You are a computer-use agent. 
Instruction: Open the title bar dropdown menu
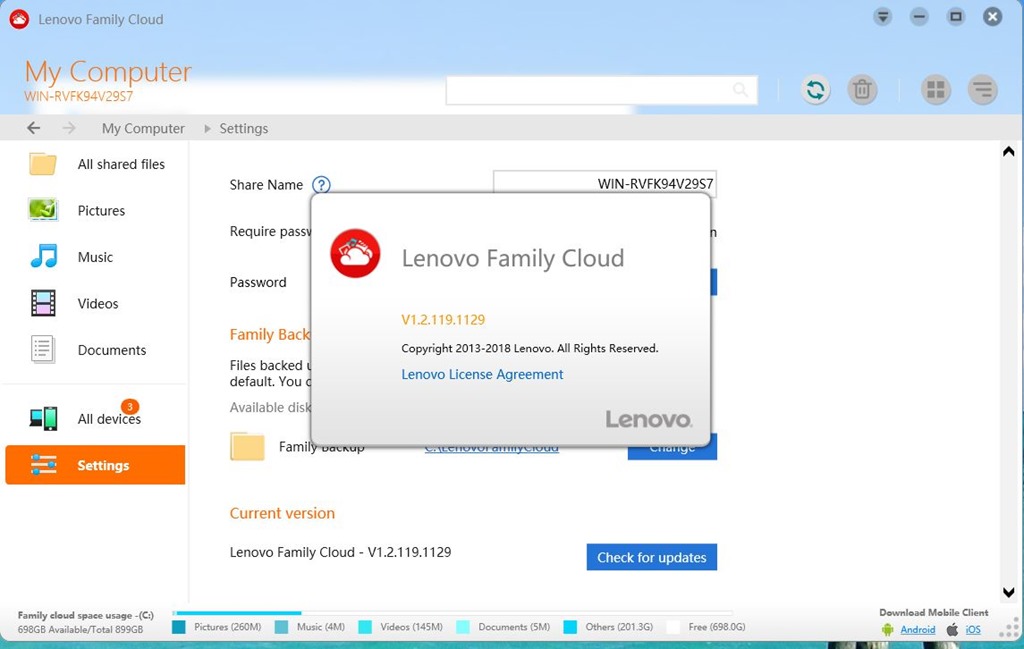882,17
